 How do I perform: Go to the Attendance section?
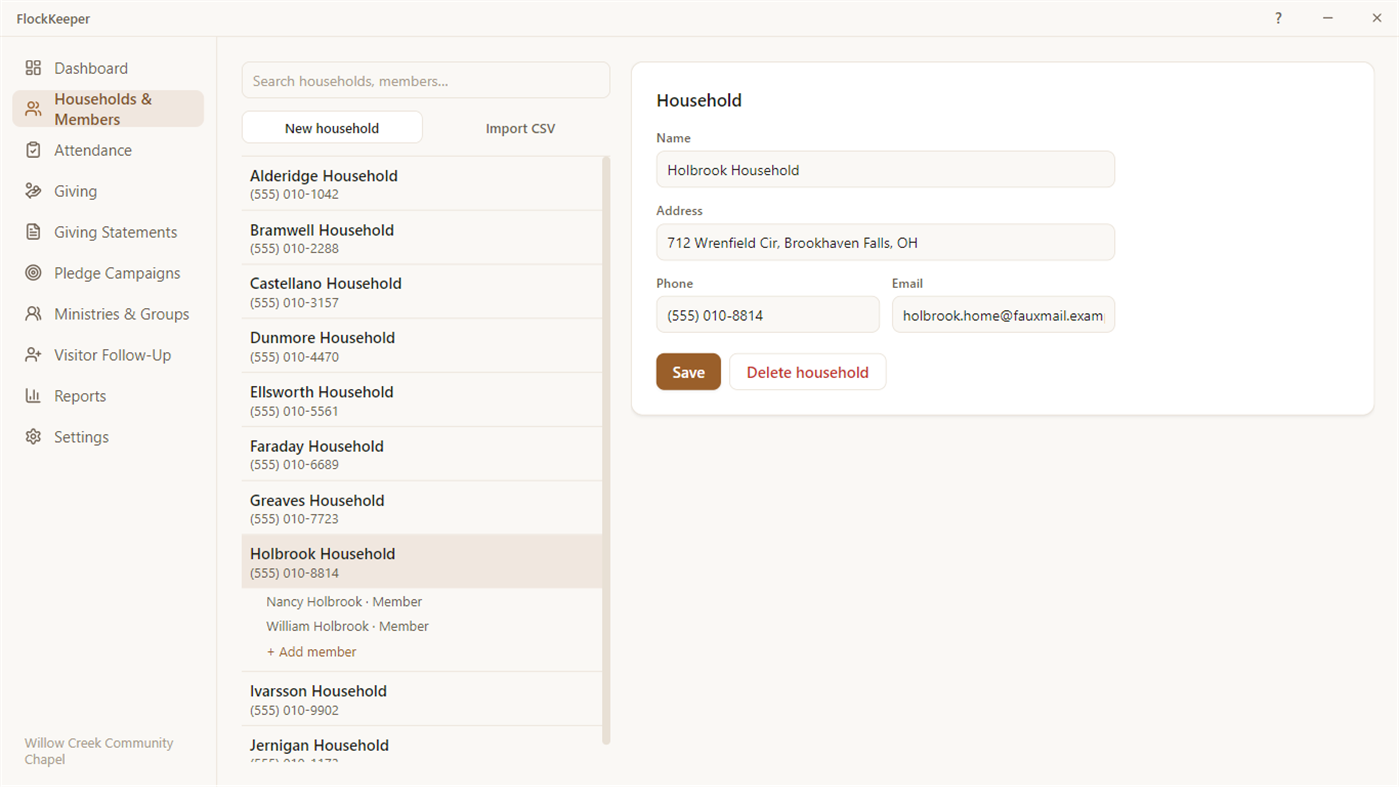[x=108, y=150]
